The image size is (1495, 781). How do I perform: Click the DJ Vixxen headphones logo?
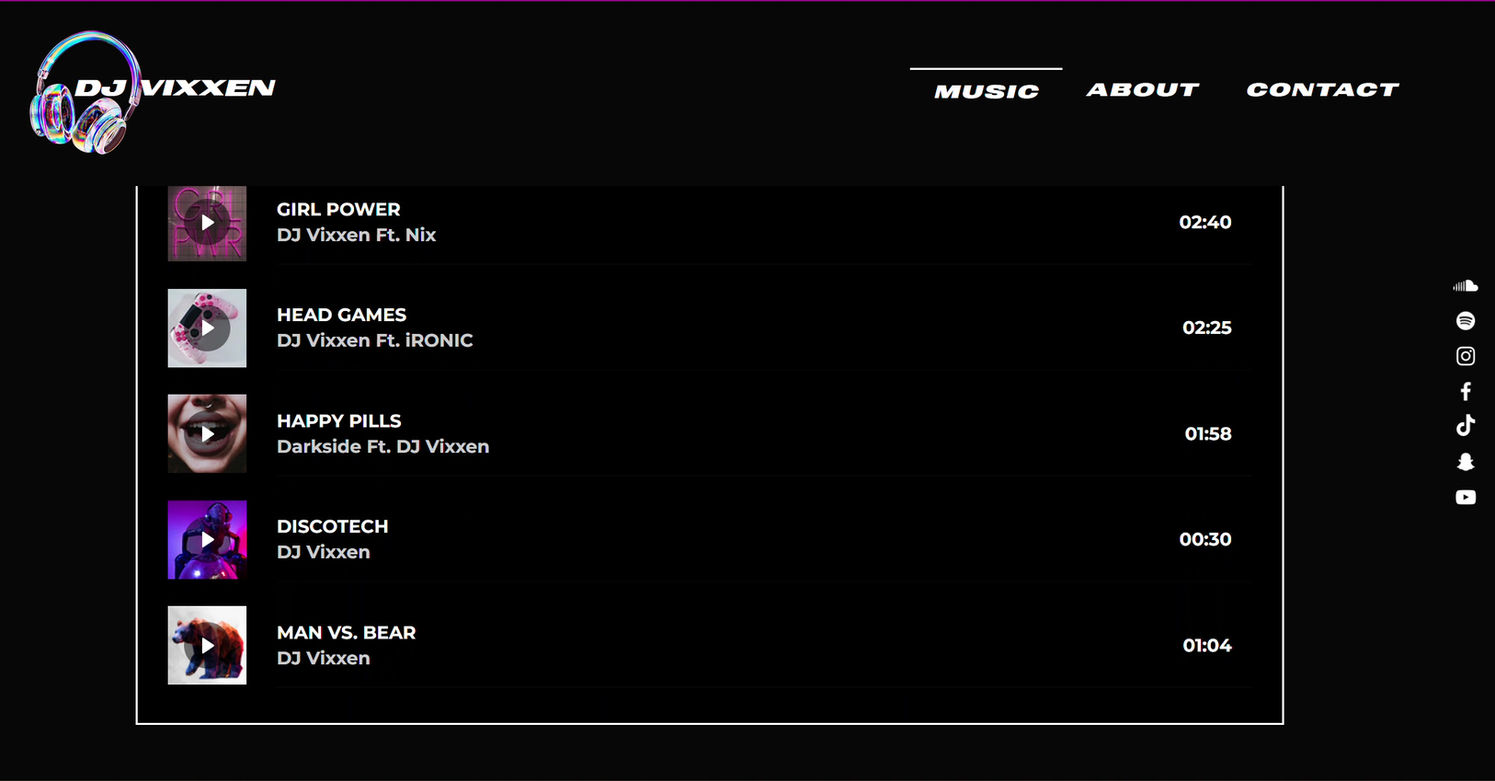[85, 93]
